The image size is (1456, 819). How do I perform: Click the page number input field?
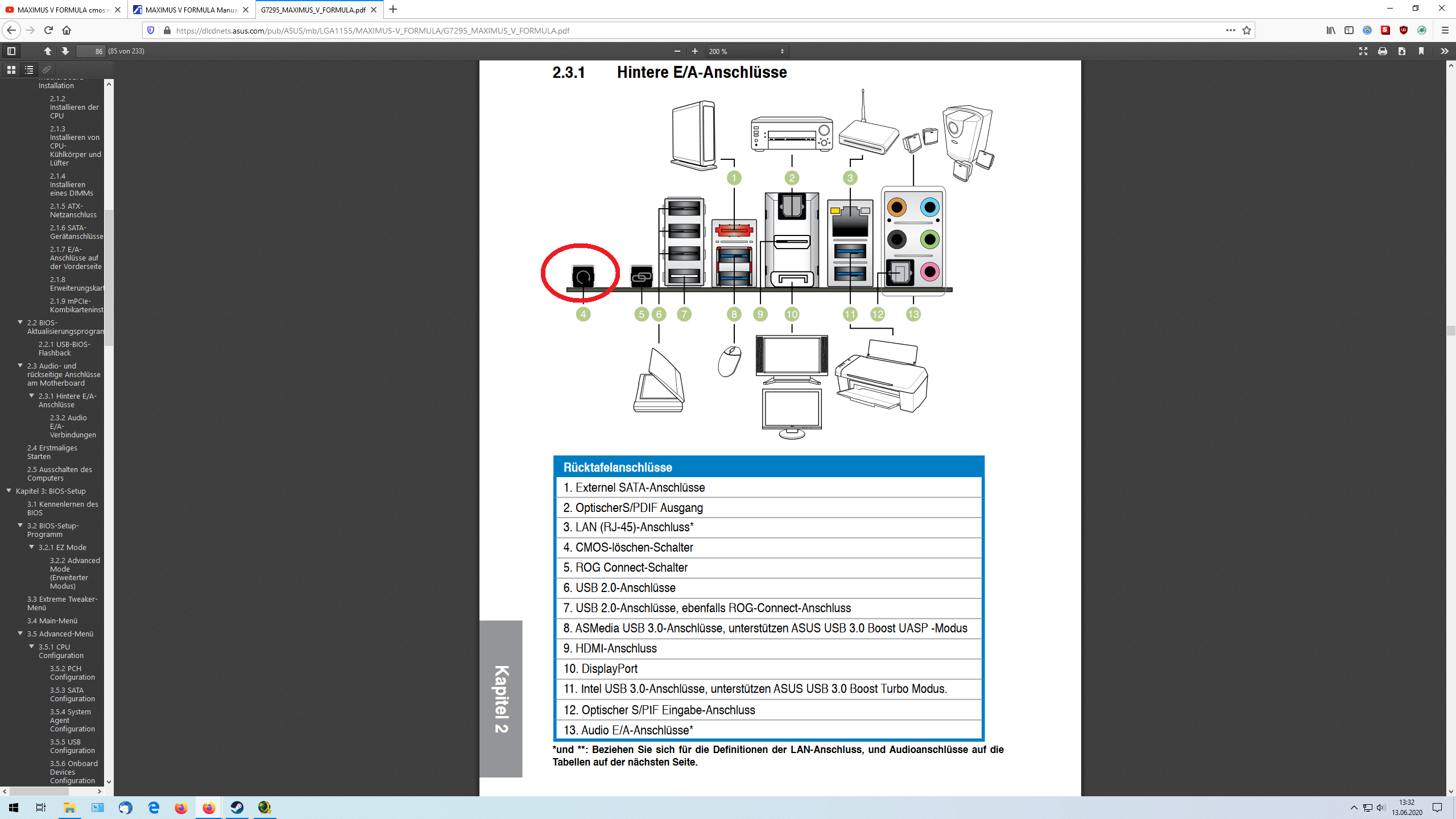pyautogui.click(x=91, y=51)
